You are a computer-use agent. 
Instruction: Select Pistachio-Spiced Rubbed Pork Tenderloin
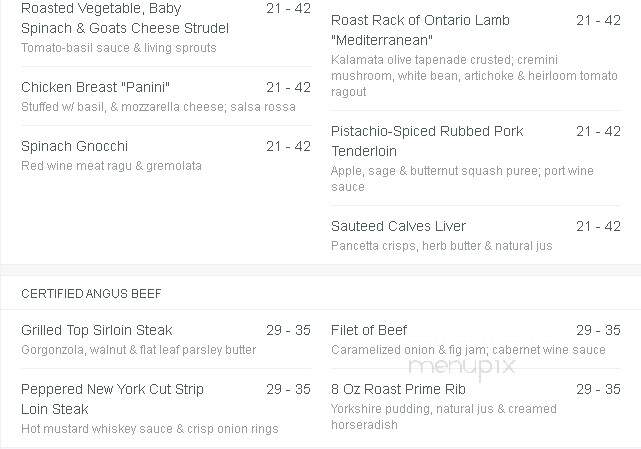(x=427, y=141)
